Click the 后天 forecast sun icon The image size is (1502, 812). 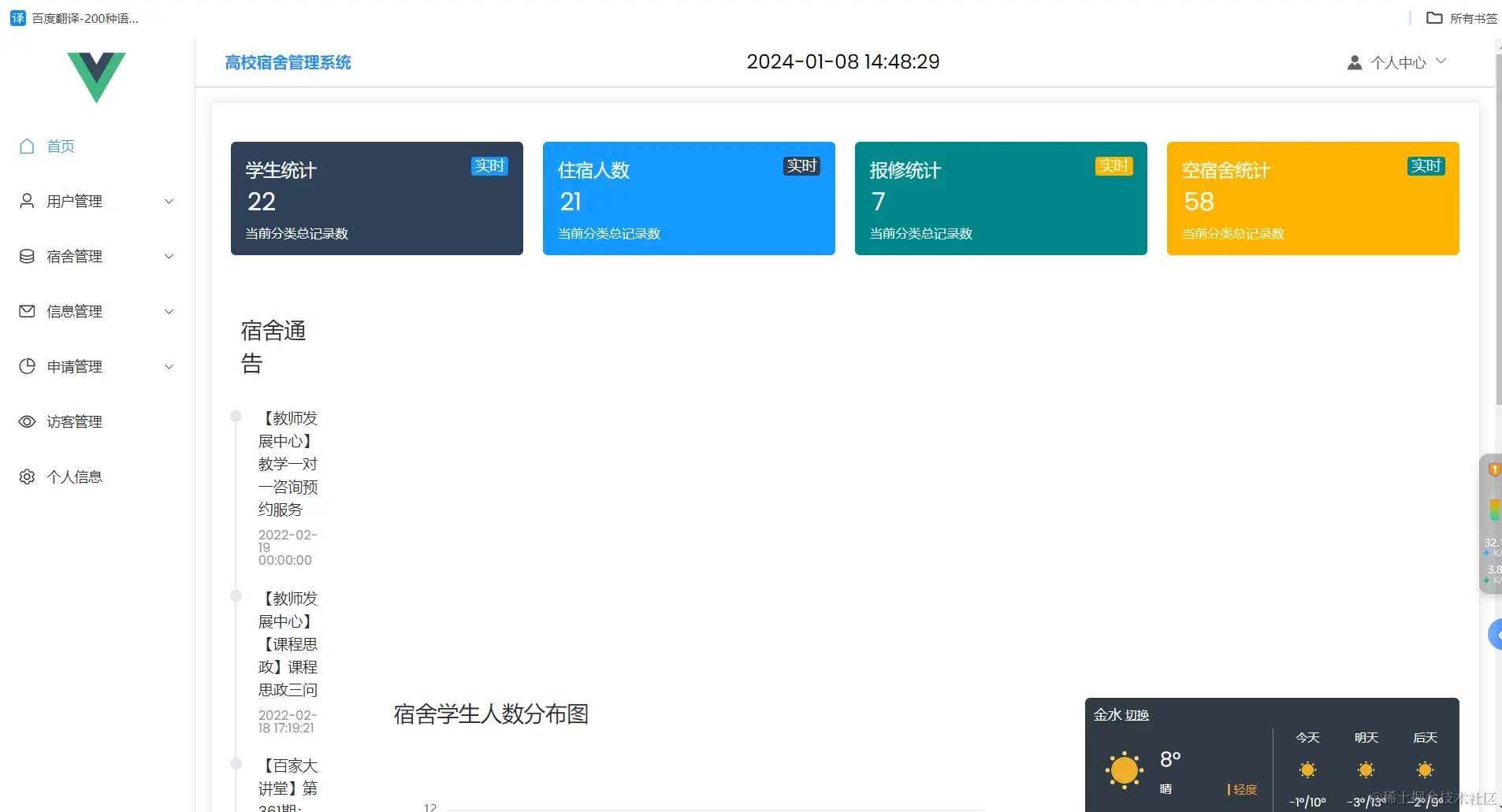click(x=1425, y=769)
